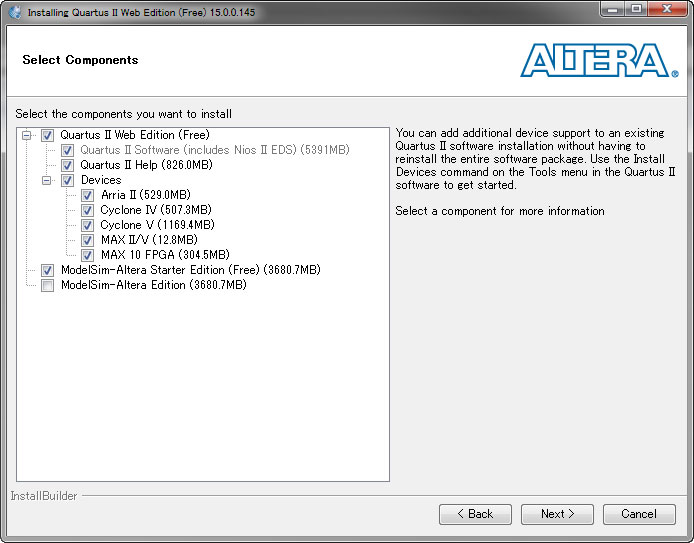
Task: Click the Select Components heading
Action: coord(80,60)
